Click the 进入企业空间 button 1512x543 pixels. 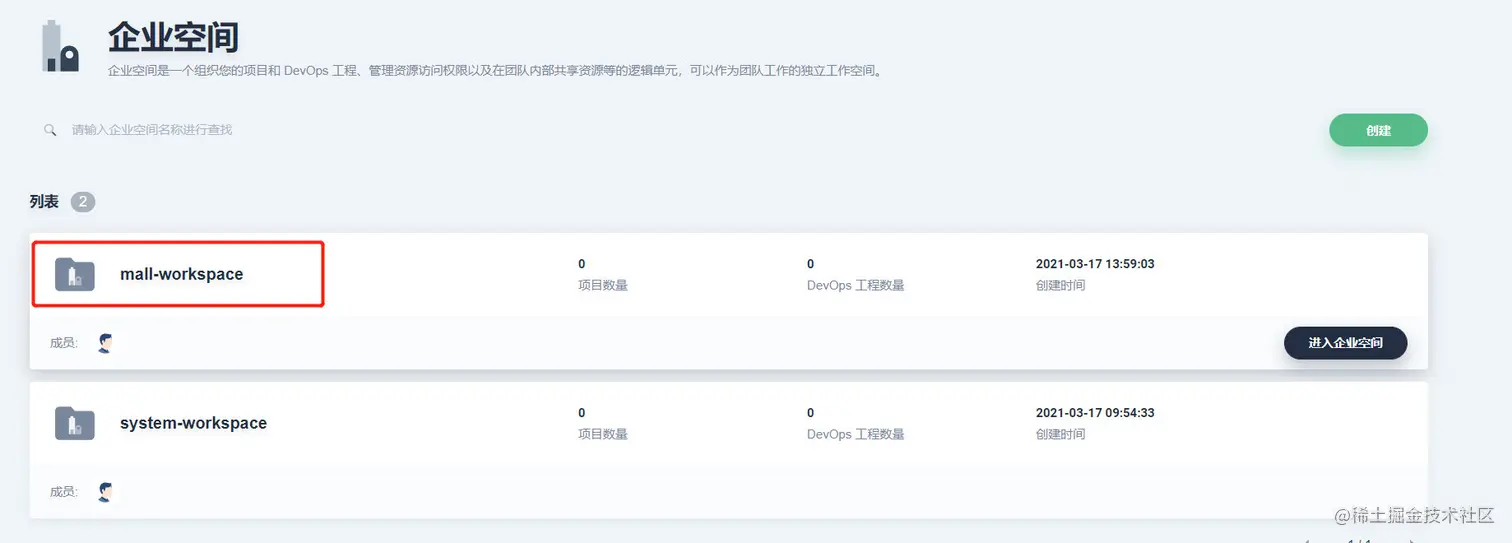click(x=1345, y=343)
